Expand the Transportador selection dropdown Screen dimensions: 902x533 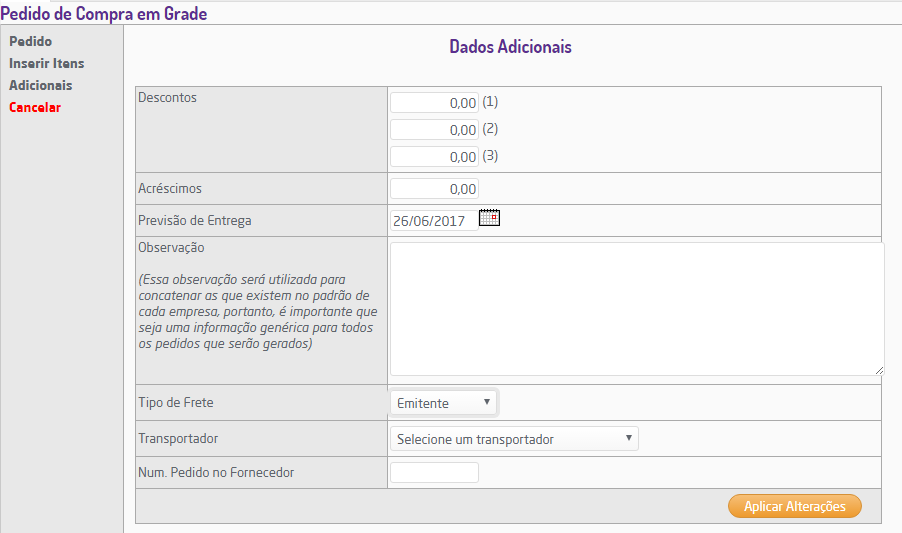(x=513, y=439)
